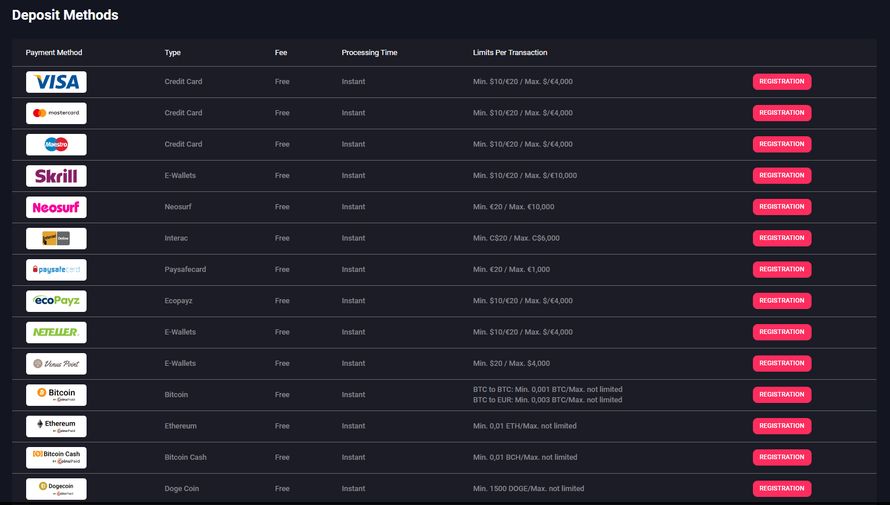Image resolution: width=890 pixels, height=505 pixels.
Task: Click Registration button in Mastercard row
Action: click(782, 113)
